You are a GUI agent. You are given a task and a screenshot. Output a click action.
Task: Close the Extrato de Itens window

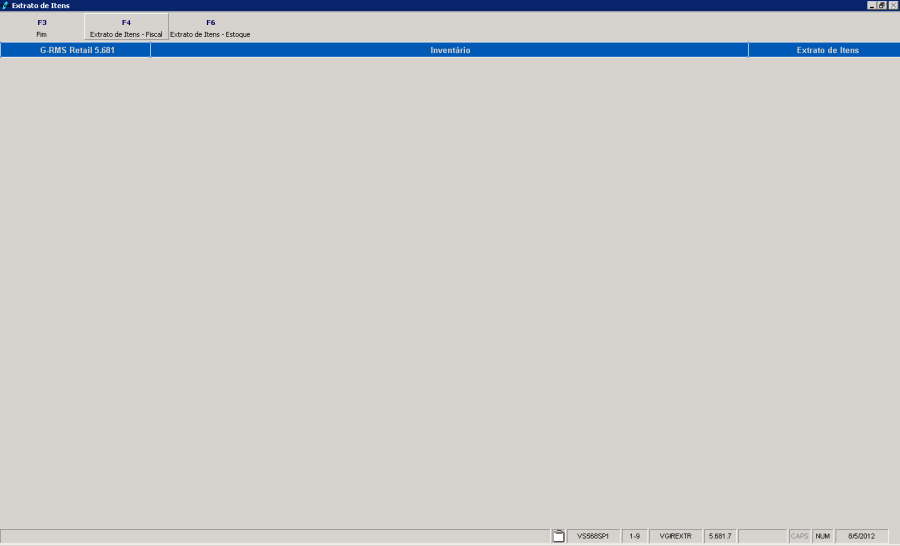(x=893, y=5)
